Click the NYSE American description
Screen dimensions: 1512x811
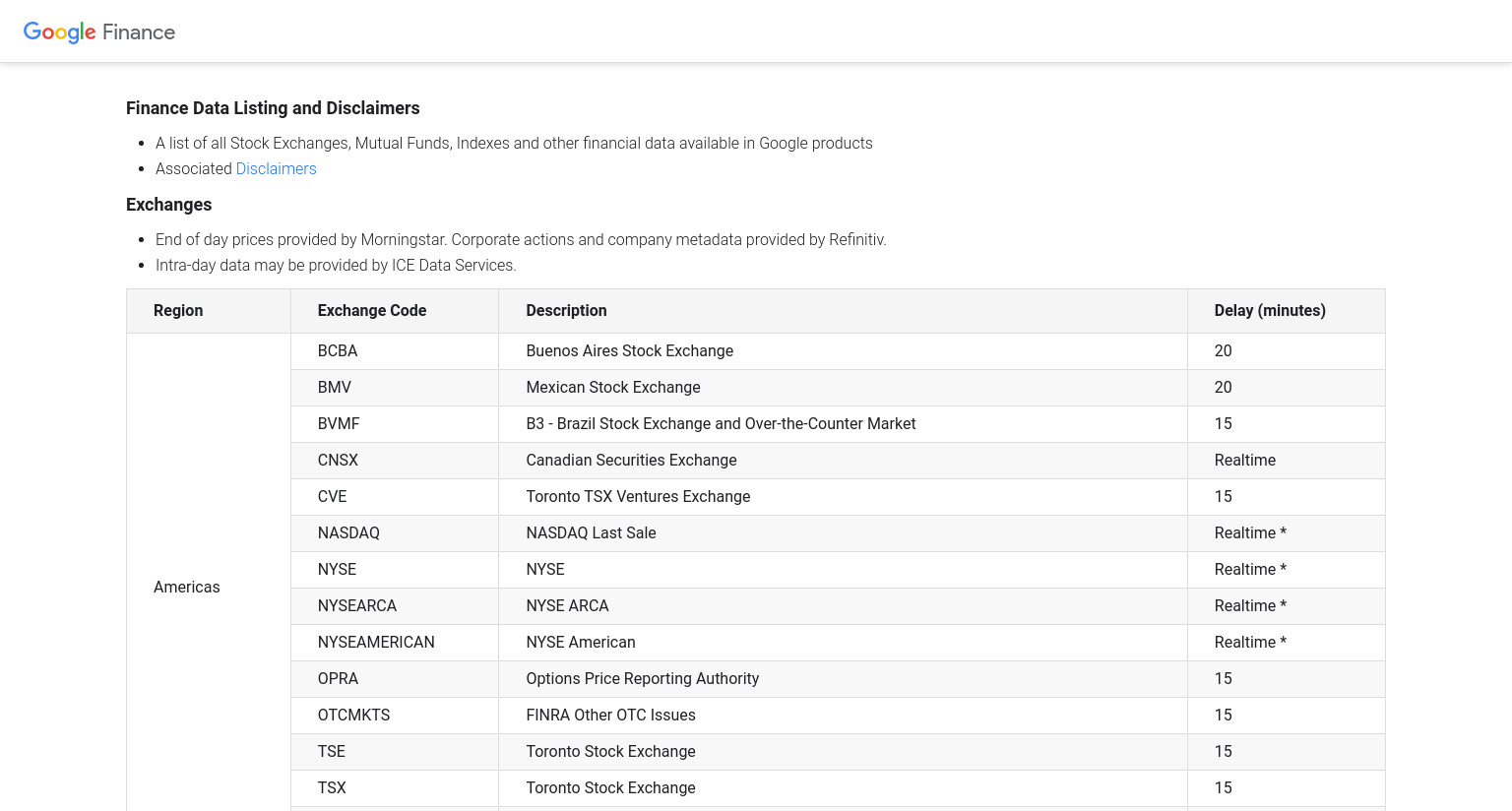point(581,642)
